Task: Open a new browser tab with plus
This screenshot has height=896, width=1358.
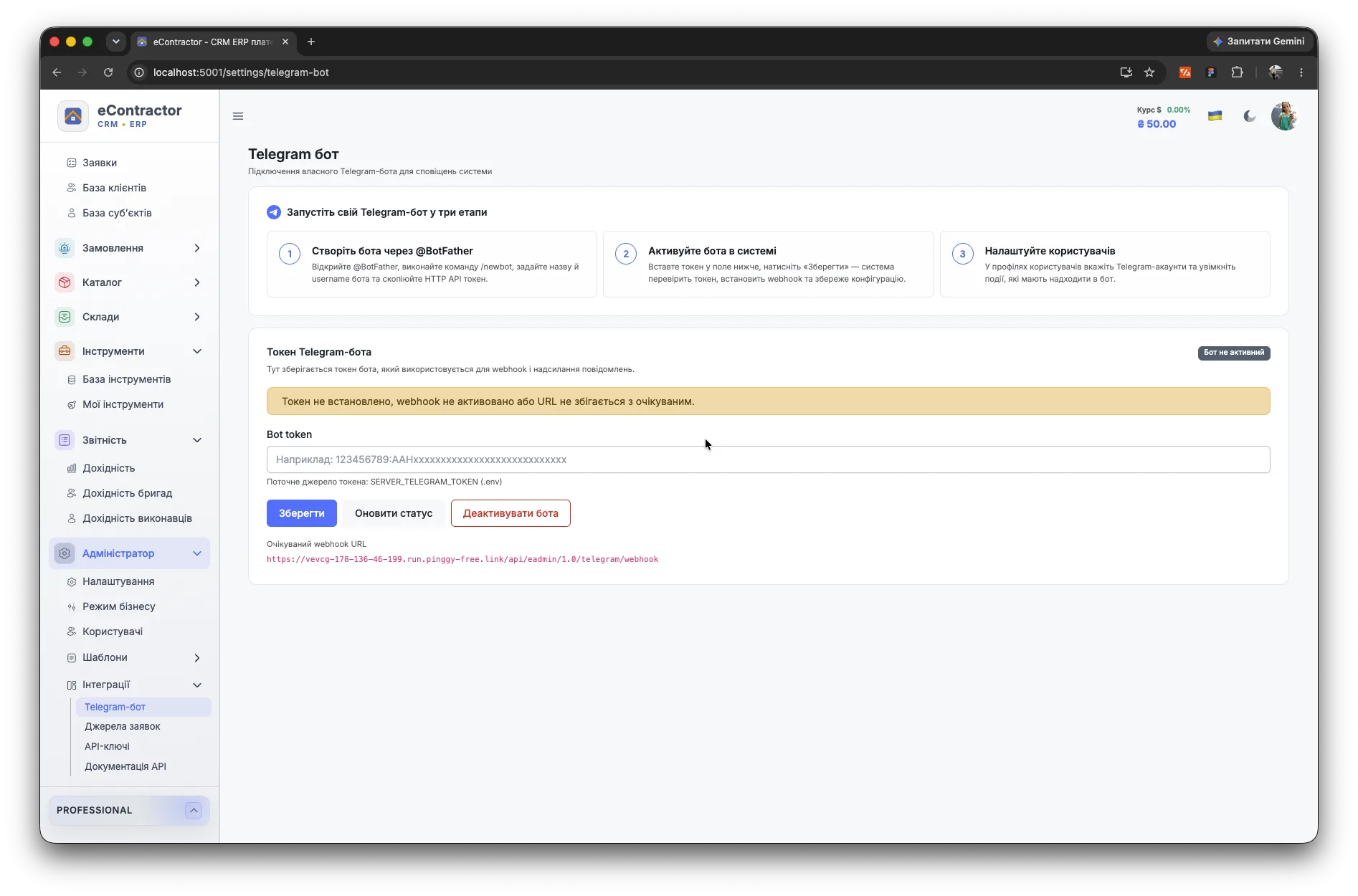Action: click(311, 42)
